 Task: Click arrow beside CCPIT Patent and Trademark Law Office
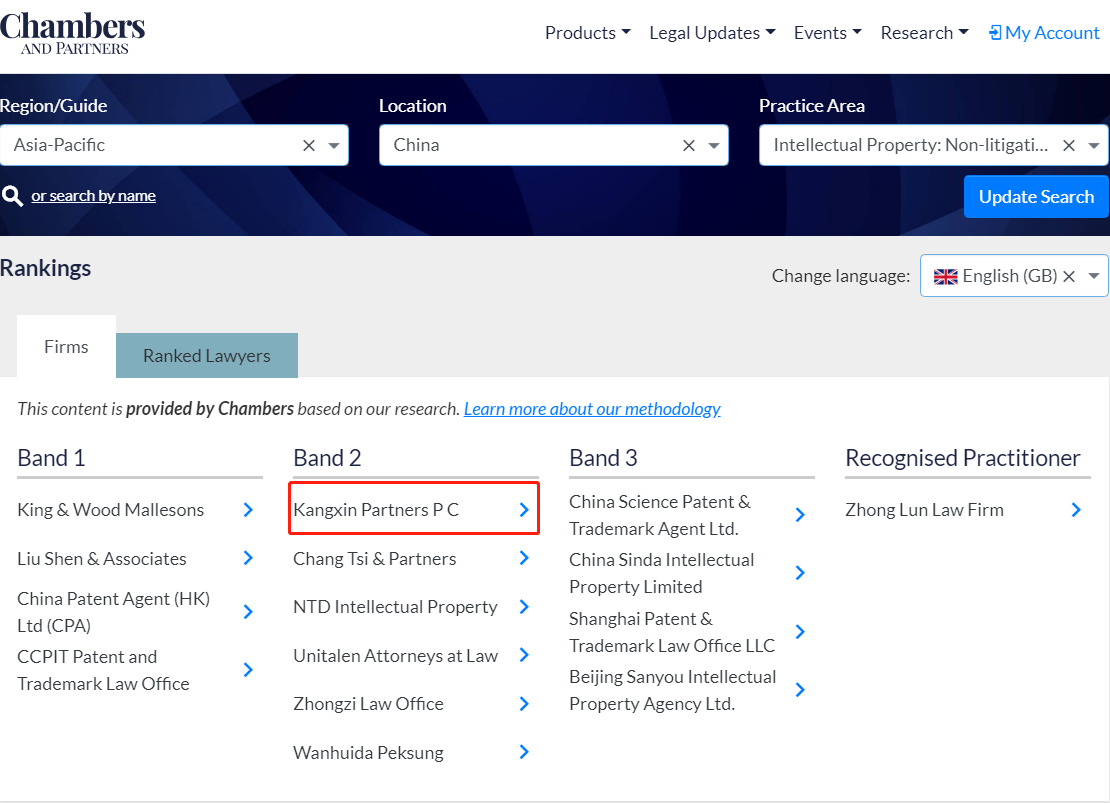point(248,670)
